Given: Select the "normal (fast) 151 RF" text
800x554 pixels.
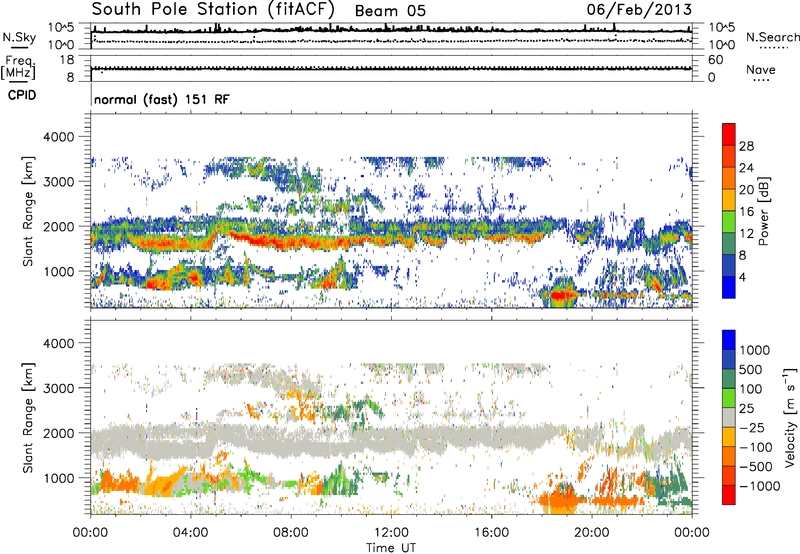Looking at the screenshot, I should [162, 99].
